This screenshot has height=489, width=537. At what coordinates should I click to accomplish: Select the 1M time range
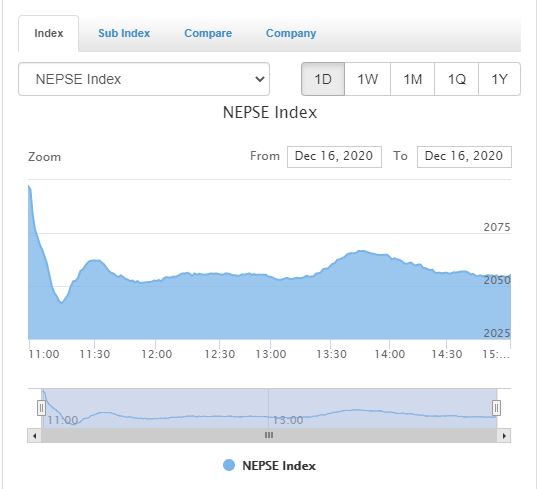click(412, 79)
